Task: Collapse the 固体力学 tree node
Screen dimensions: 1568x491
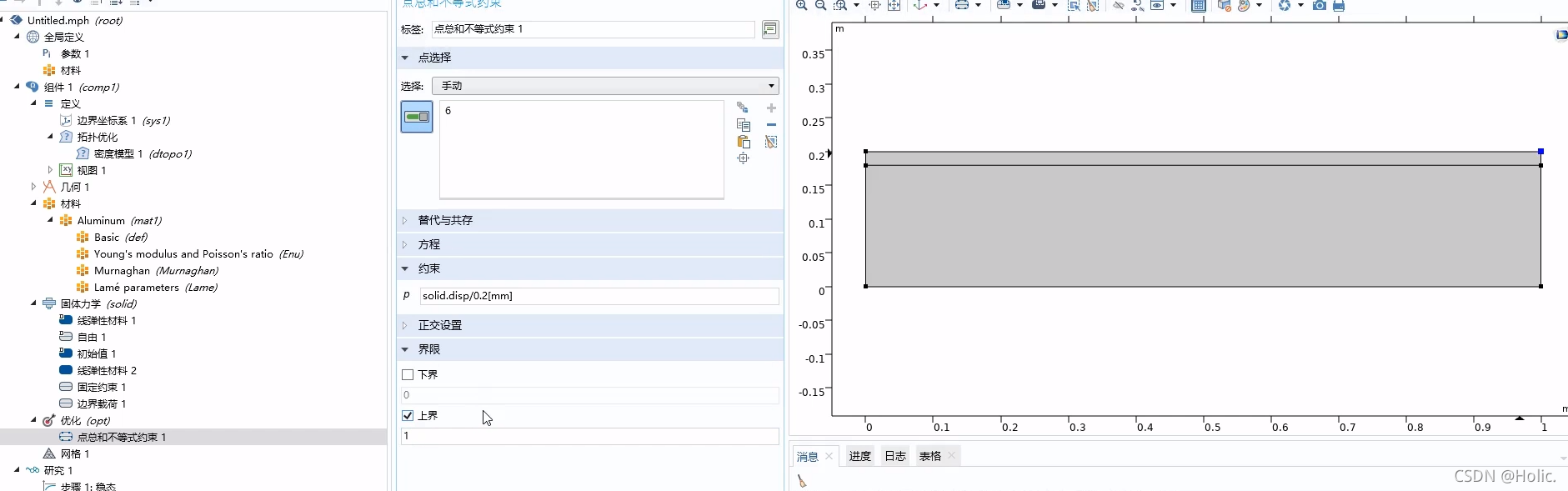Action: [x=33, y=303]
